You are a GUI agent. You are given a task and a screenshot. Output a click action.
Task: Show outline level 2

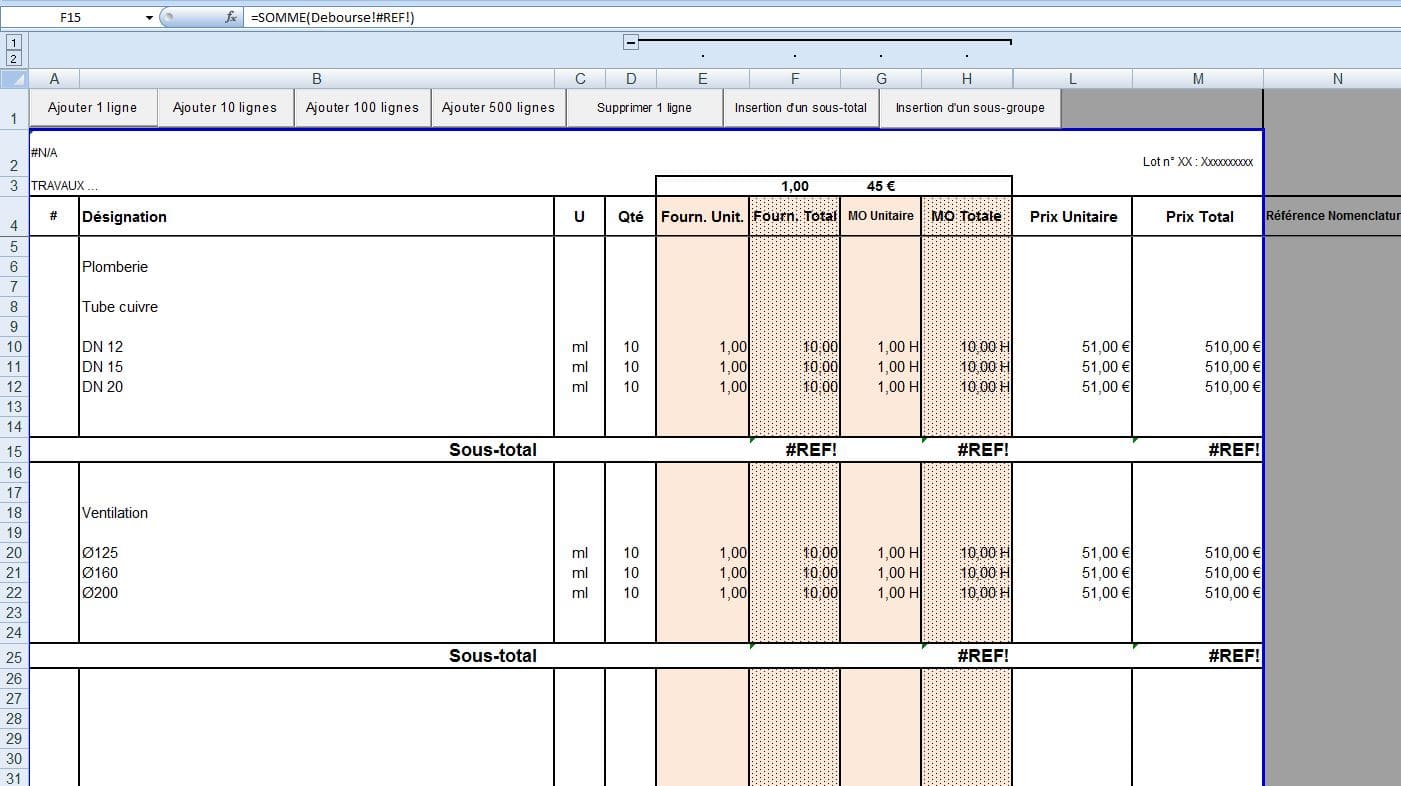click(x=13, y=59)
